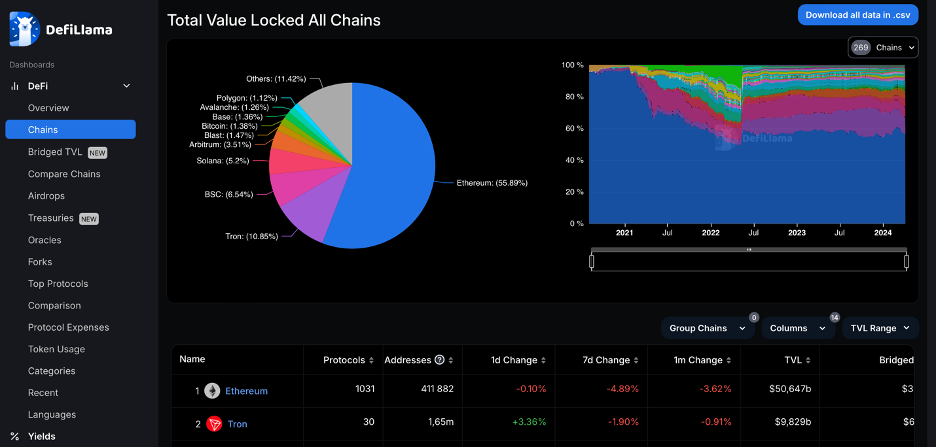
Task: Click the Bridged column header
Action: (x=896, y=360)
